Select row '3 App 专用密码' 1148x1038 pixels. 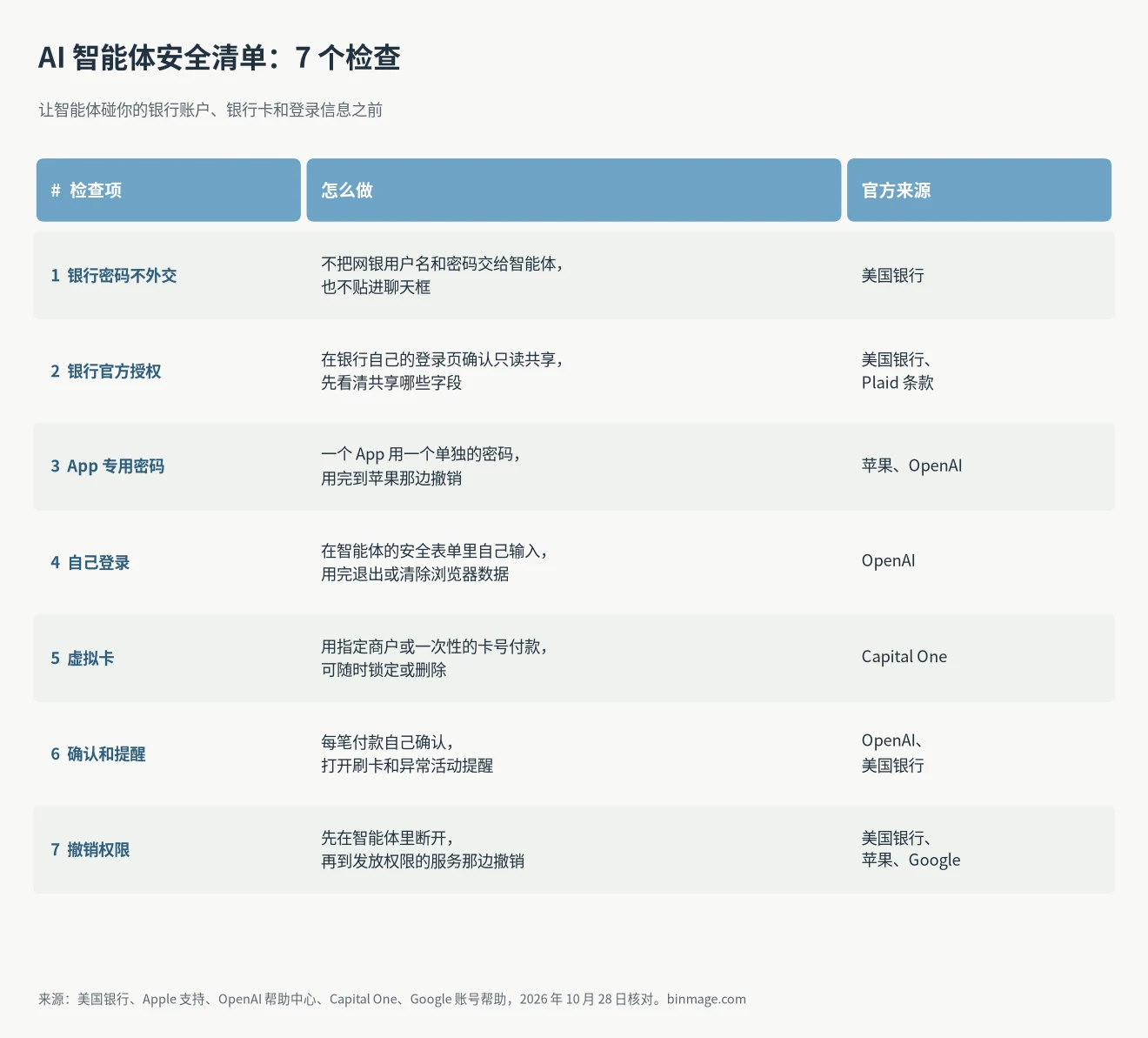click(574, 466)
